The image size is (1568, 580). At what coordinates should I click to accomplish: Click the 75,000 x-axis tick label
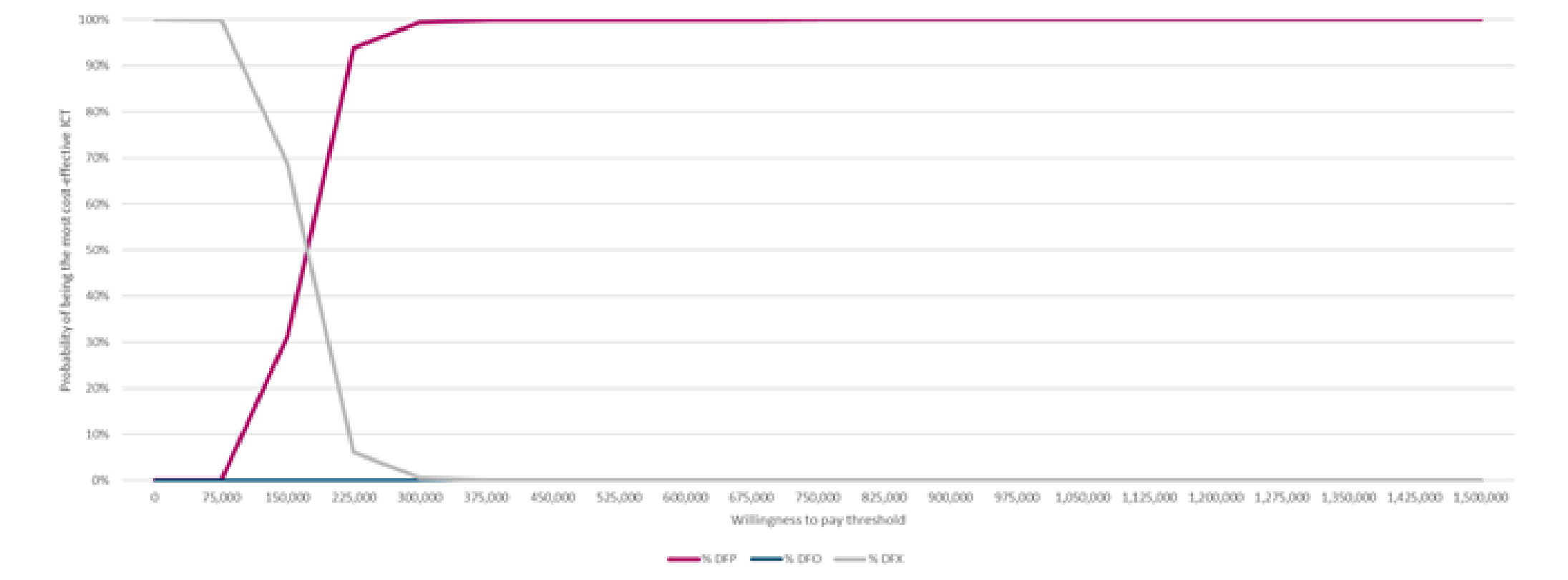221,497
